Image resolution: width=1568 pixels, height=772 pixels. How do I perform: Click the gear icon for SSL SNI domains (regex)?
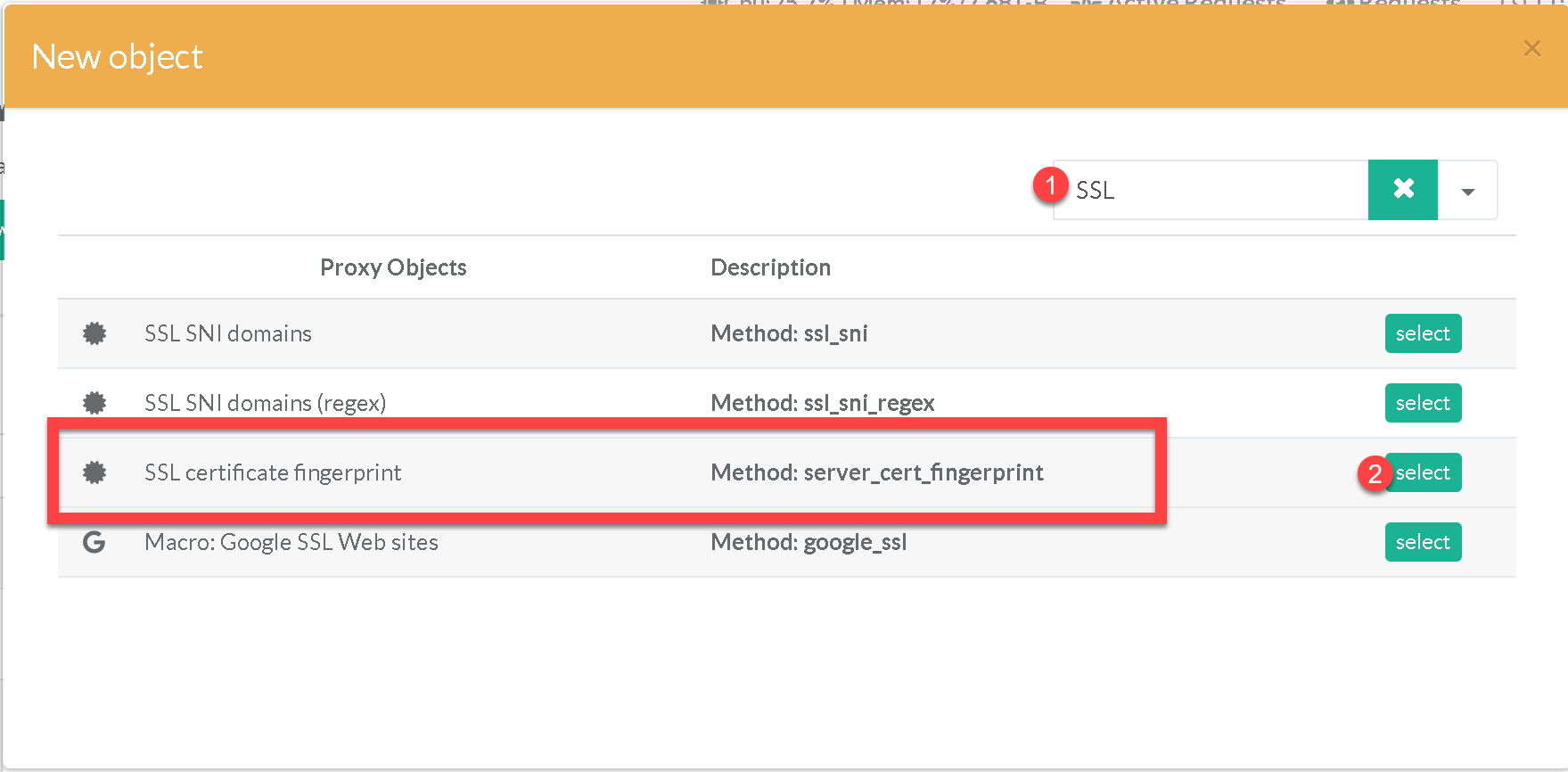[94, 403]
